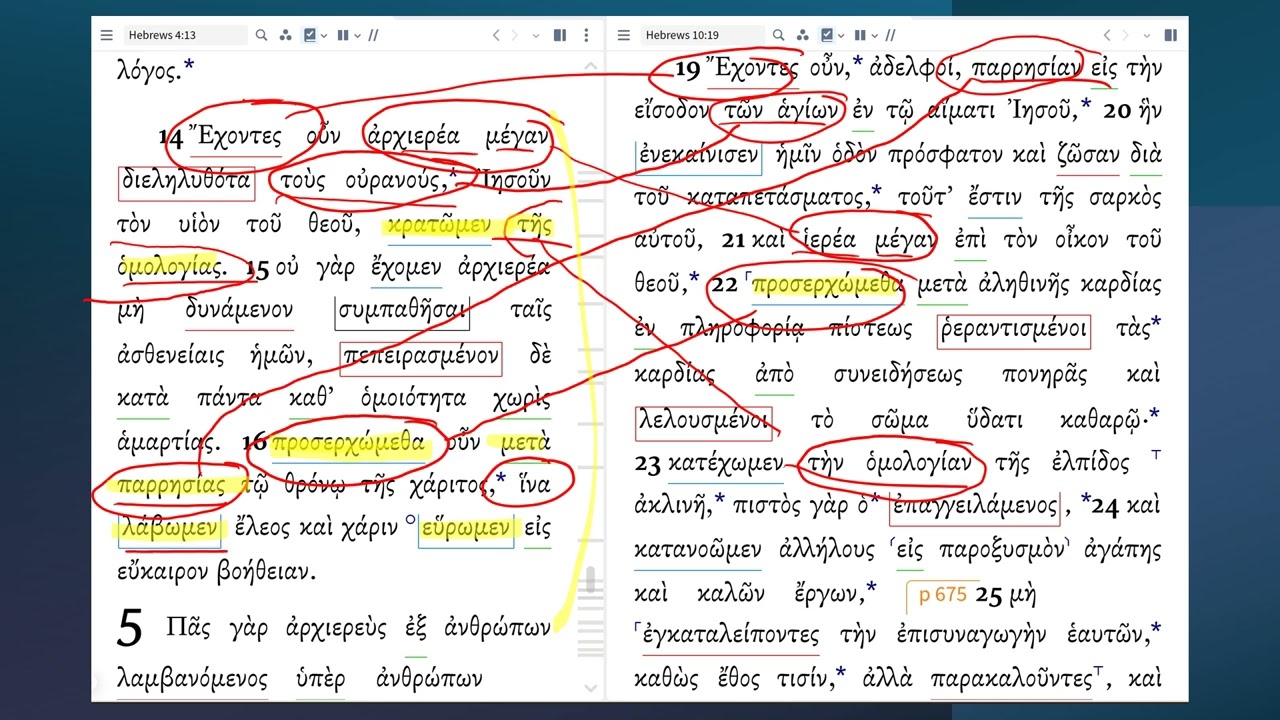
Task: Click the Hebrews 4:13 reference box
Action: tap(186, 35)
